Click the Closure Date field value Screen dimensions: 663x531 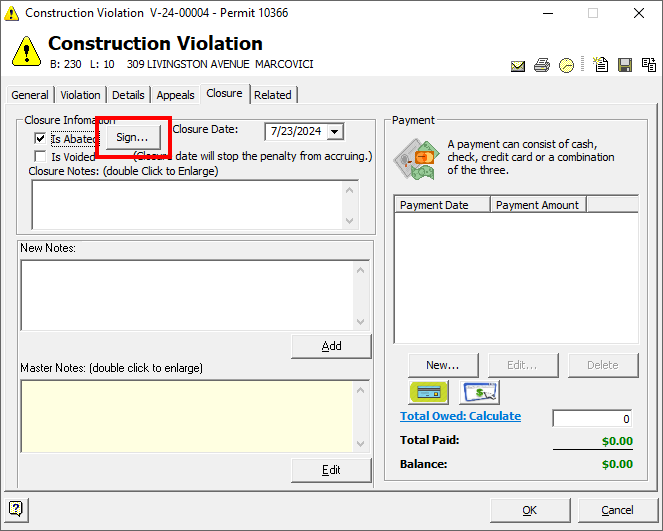pos(296,131)
